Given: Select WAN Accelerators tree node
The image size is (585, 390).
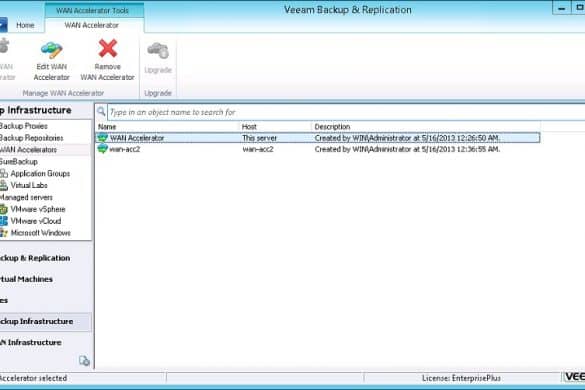Looking at the screenshot, I should pos(28,150).
